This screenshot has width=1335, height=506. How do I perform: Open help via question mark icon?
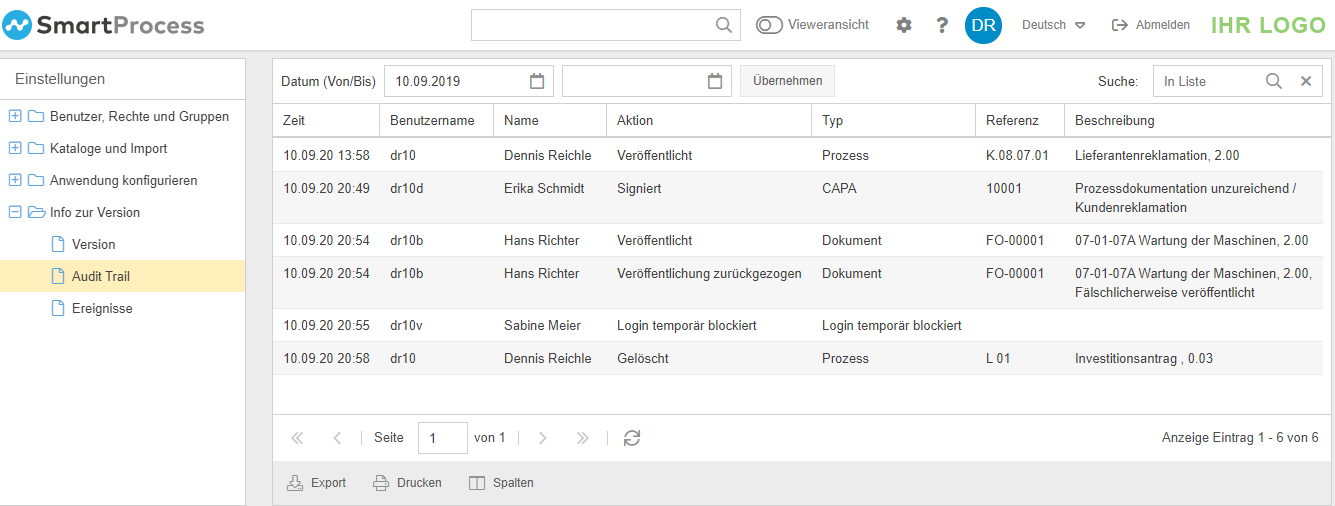942,25
